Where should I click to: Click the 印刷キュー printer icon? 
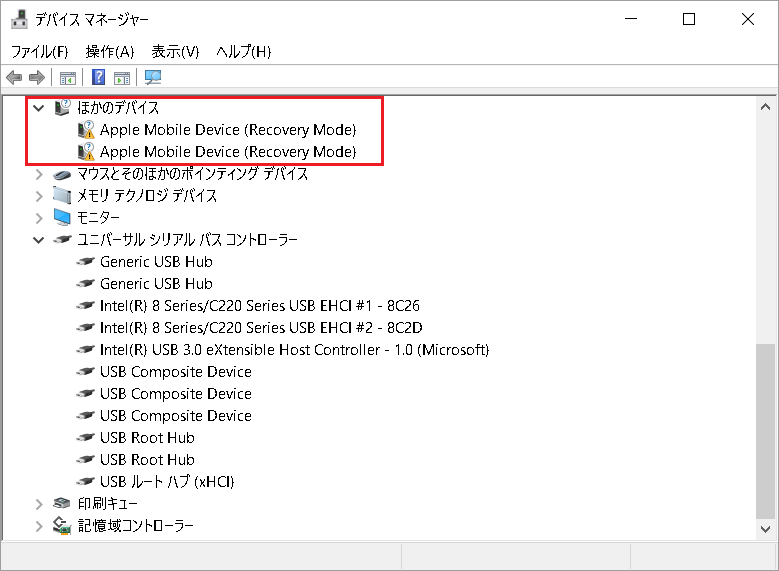[62, 503]
